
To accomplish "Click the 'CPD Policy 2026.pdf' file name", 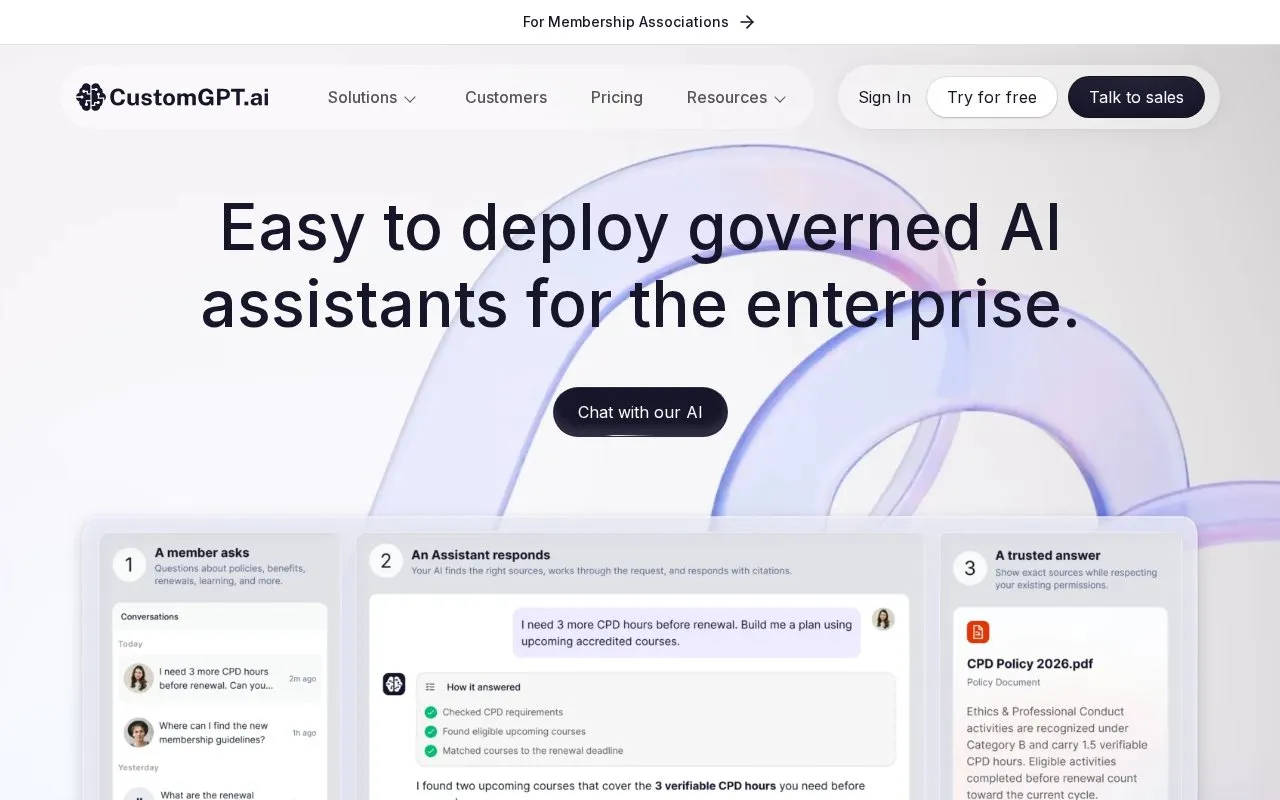I will [1030, 663].
